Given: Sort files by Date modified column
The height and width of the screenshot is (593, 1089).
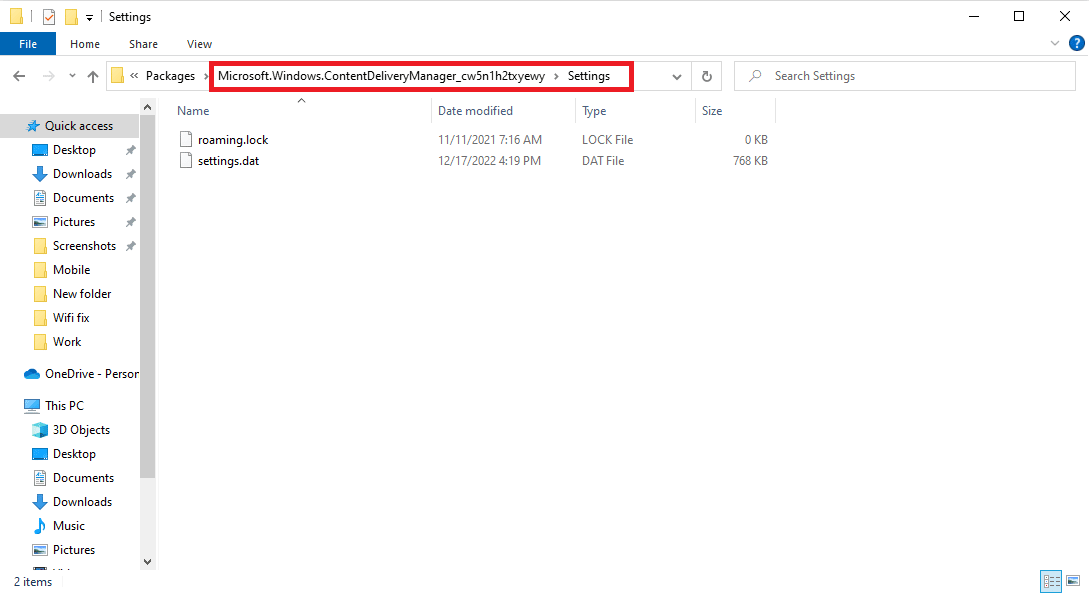Looking at the screenshot, I should [475, 111].
